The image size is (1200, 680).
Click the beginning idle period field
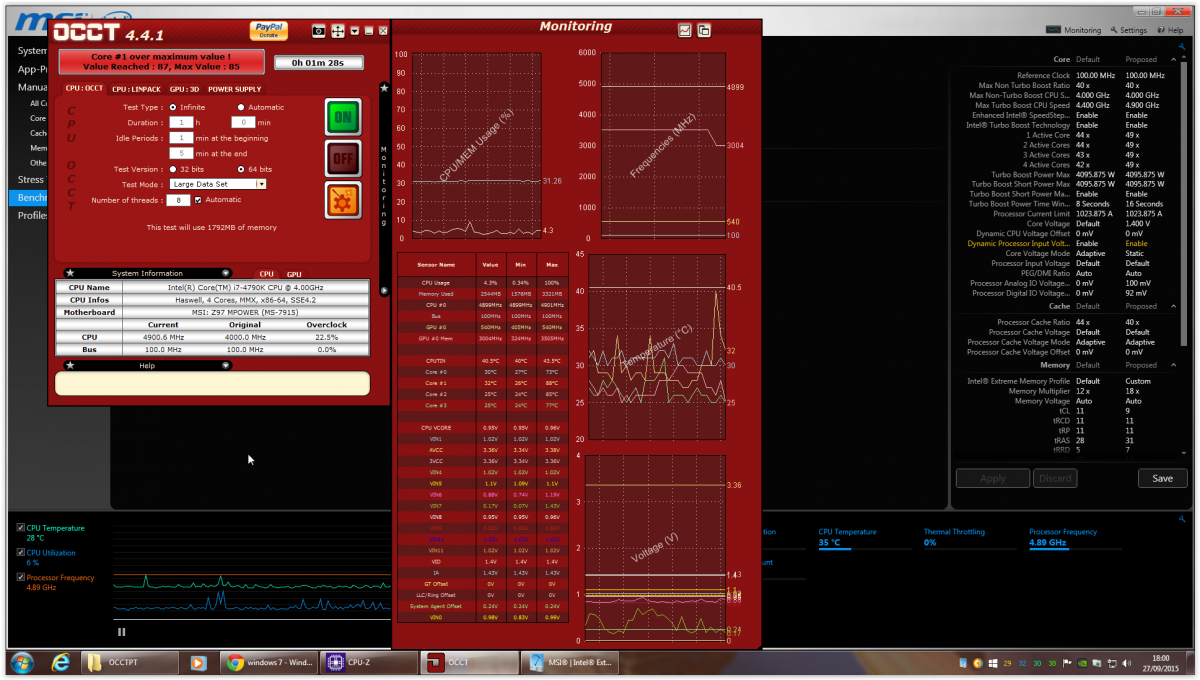pyautogui.click(x=181, y=137)
